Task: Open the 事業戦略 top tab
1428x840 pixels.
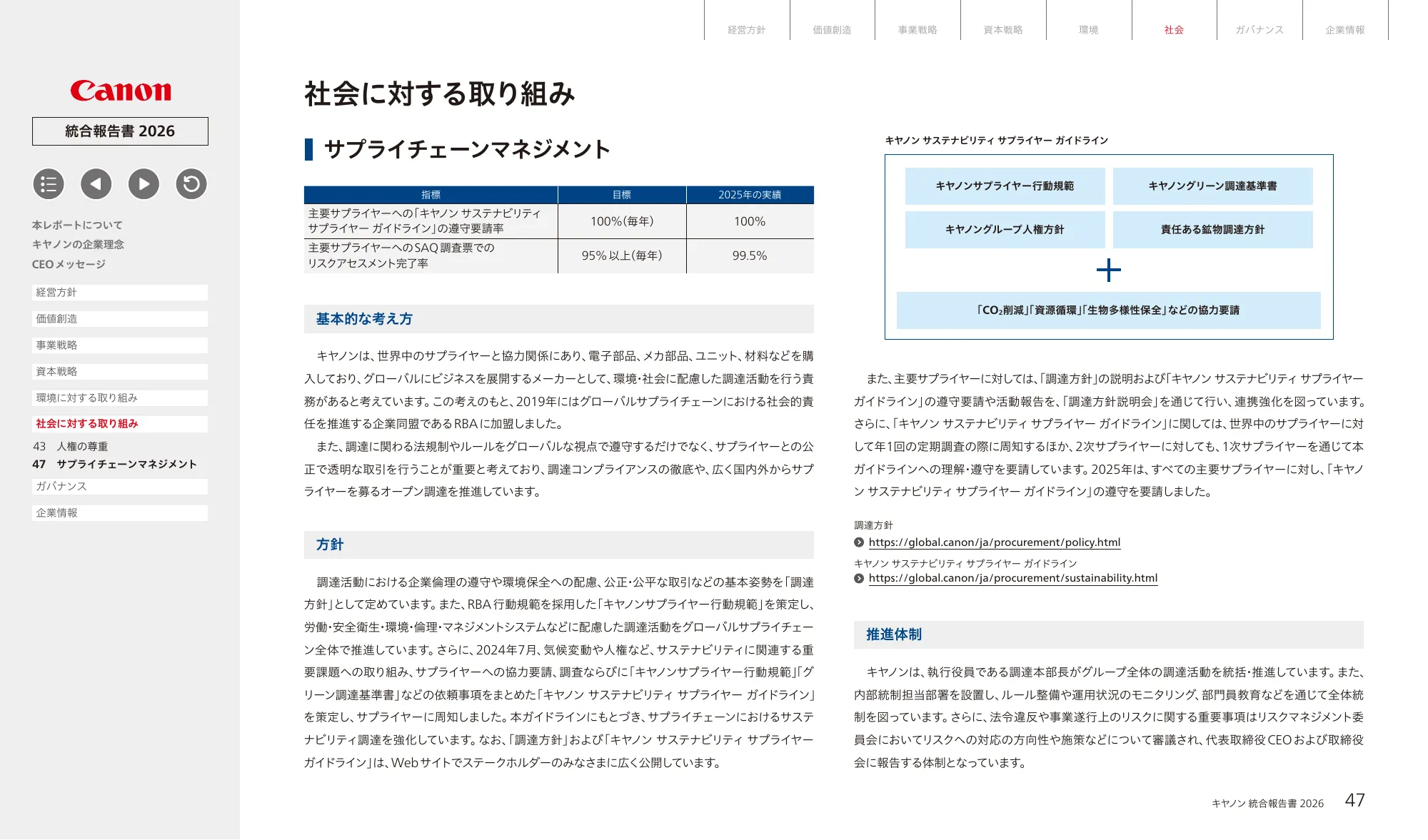Action: click(x=917, y=29)
